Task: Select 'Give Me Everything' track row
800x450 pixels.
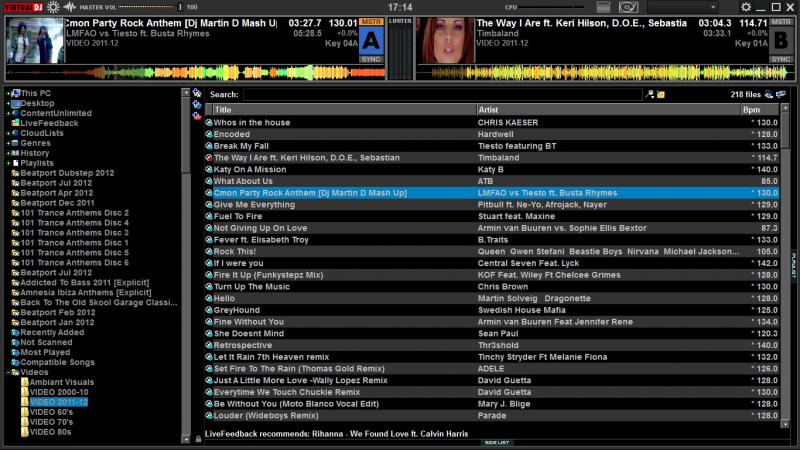Action: 492,205
